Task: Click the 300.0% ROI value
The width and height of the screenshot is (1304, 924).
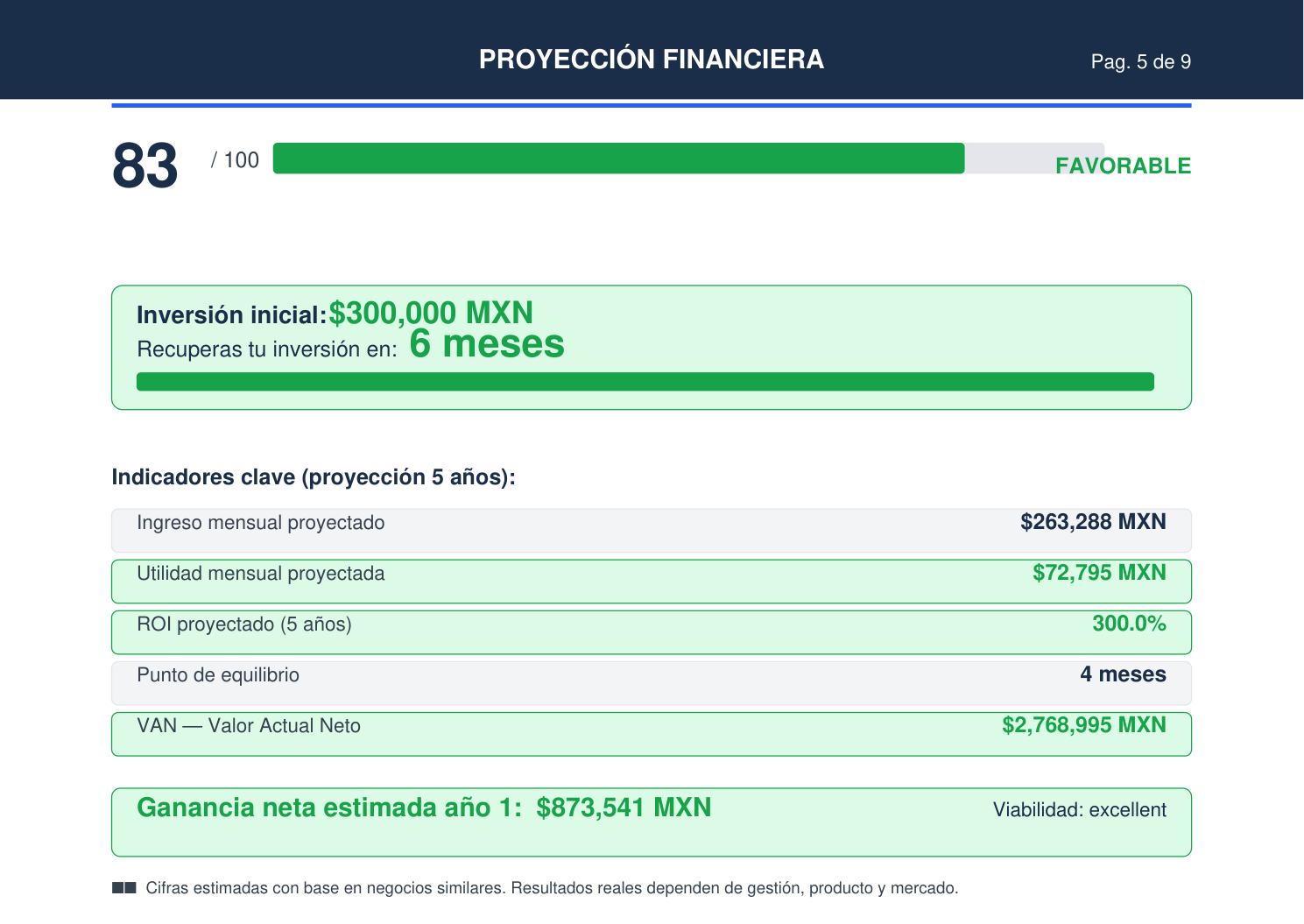Action: [1129, 624]
